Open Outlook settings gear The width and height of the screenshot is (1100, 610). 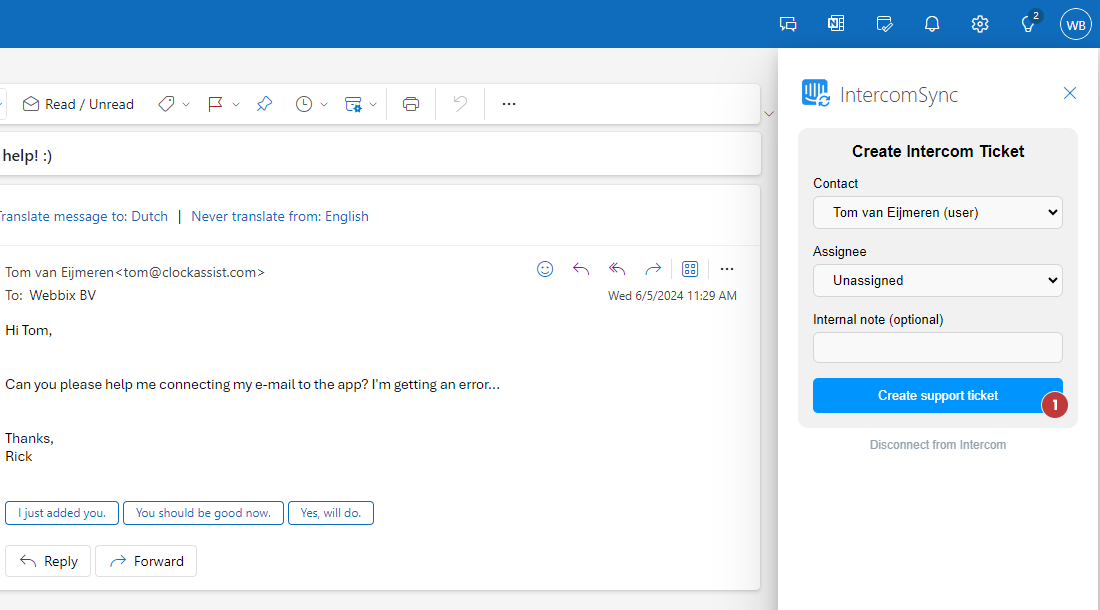[x=980, y=24]
